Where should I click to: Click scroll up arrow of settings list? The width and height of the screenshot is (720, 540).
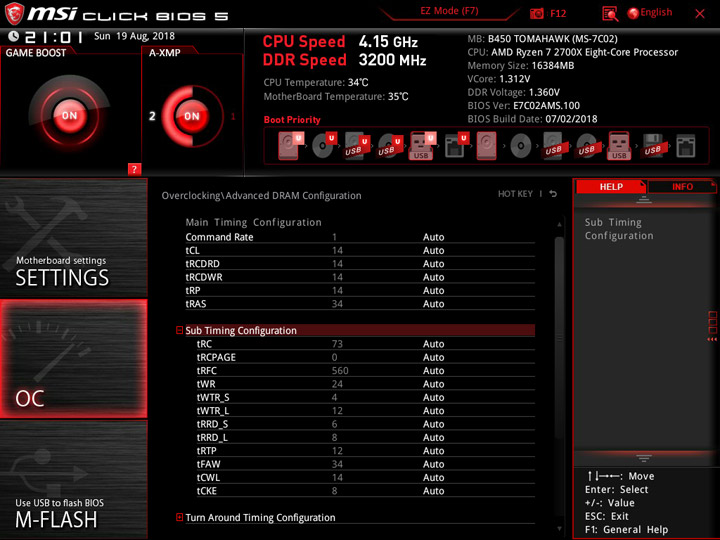tap(559, 225)
